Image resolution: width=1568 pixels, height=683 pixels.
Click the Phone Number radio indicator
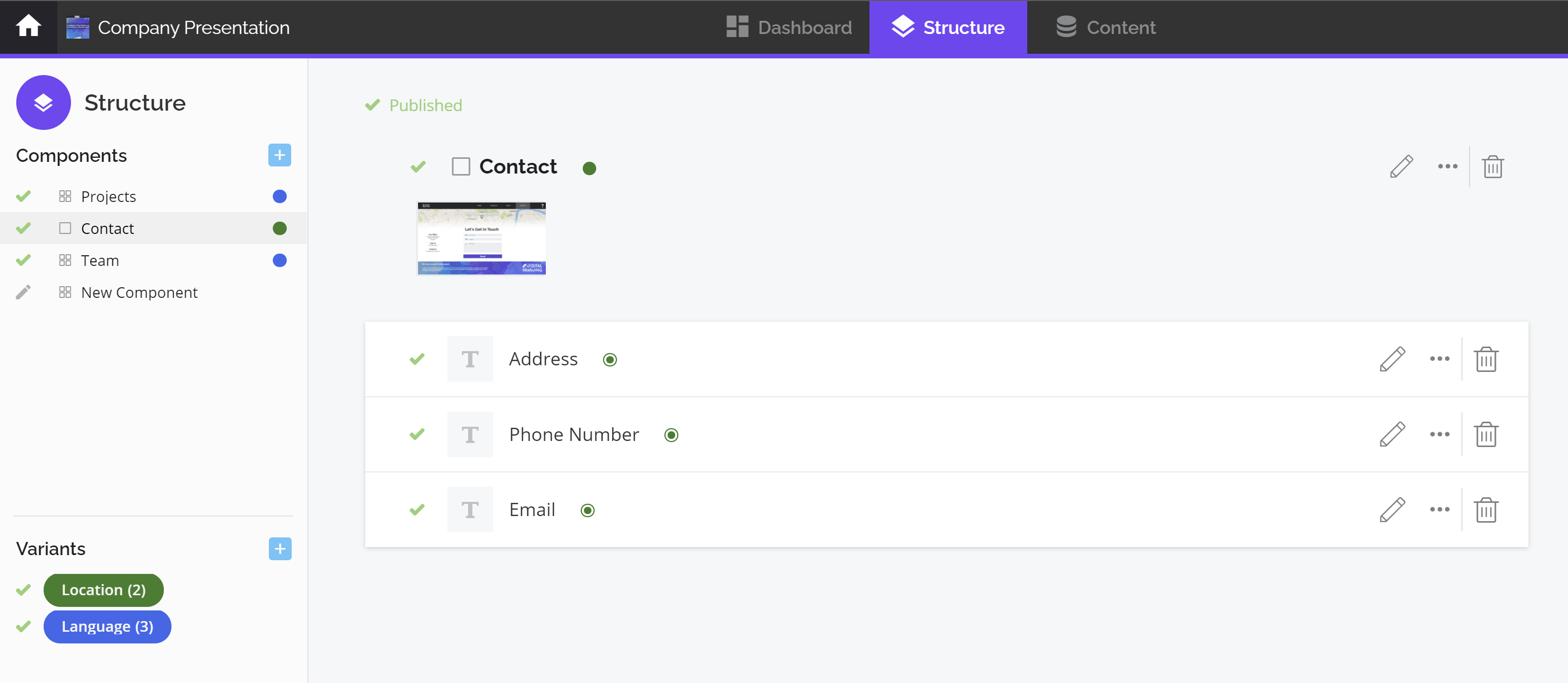point(671,435)
